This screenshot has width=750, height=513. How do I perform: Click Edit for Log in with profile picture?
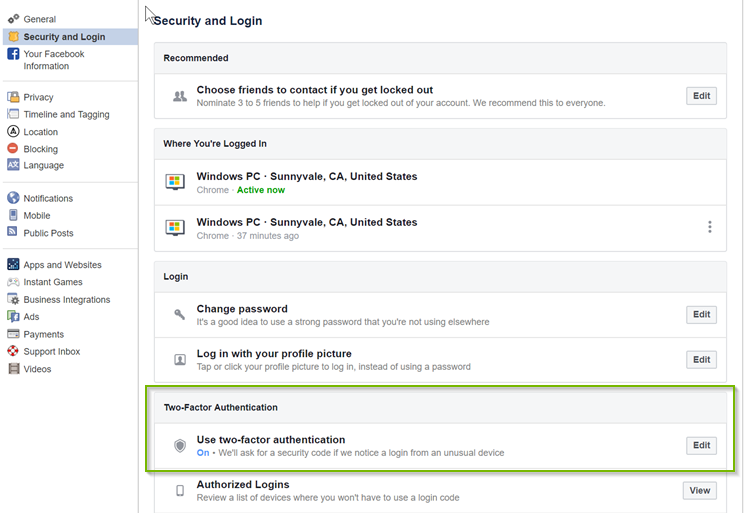pyautogui.click(x=701, y=360)
